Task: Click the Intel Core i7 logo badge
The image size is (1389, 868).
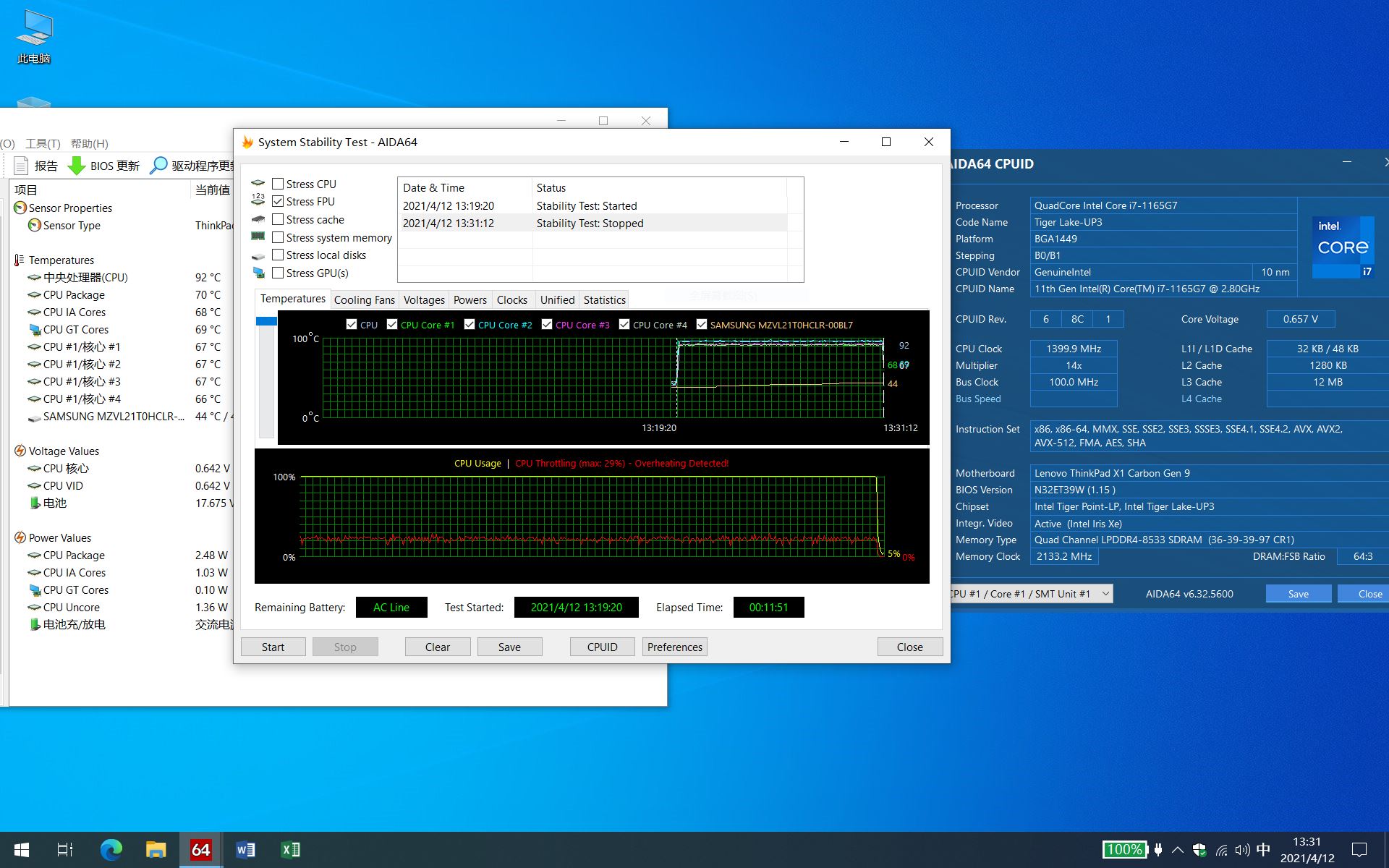Action: click(x=1343, y=247)
